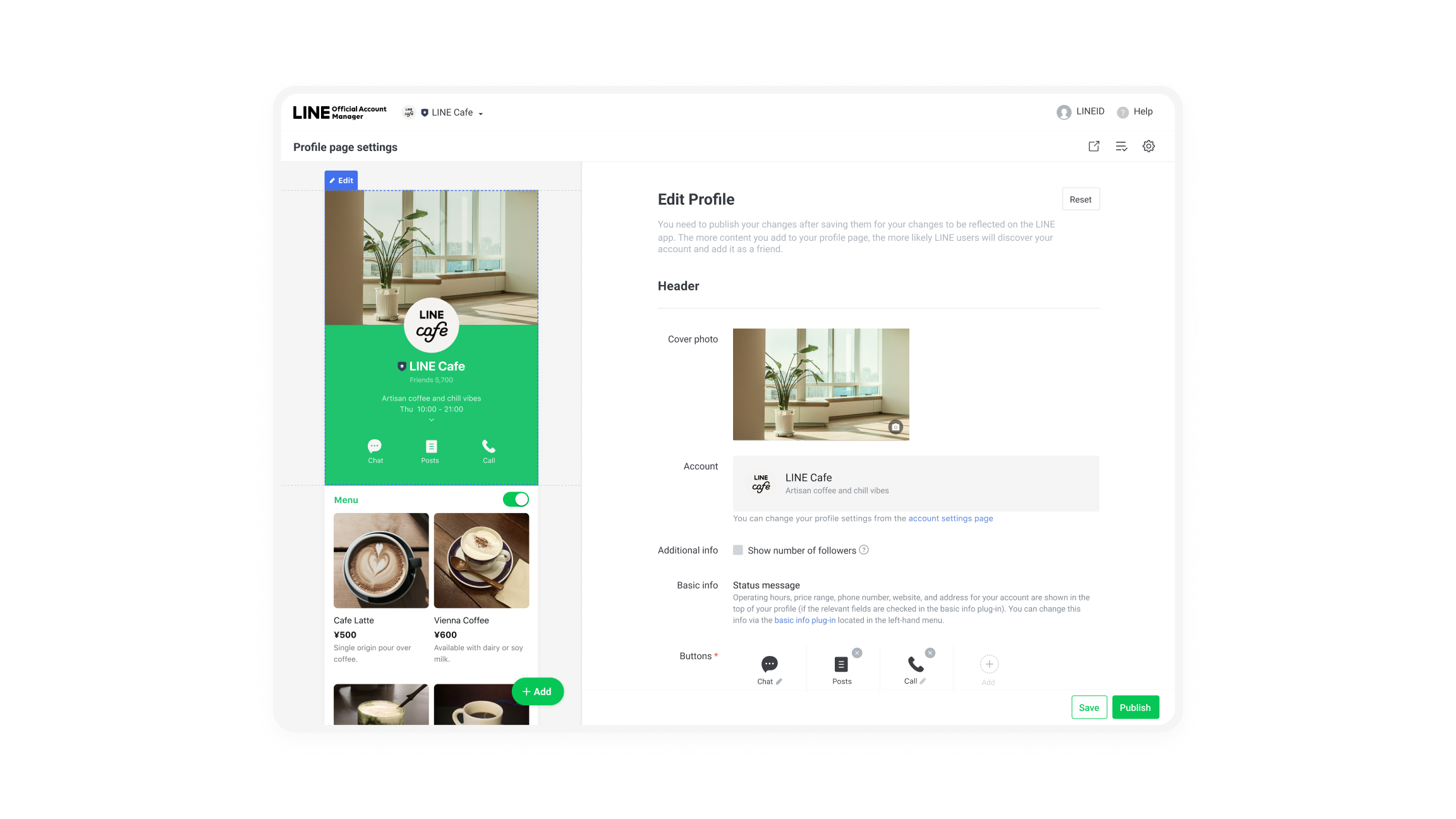Click the green Add button
1456x819 pixels.
537,691
